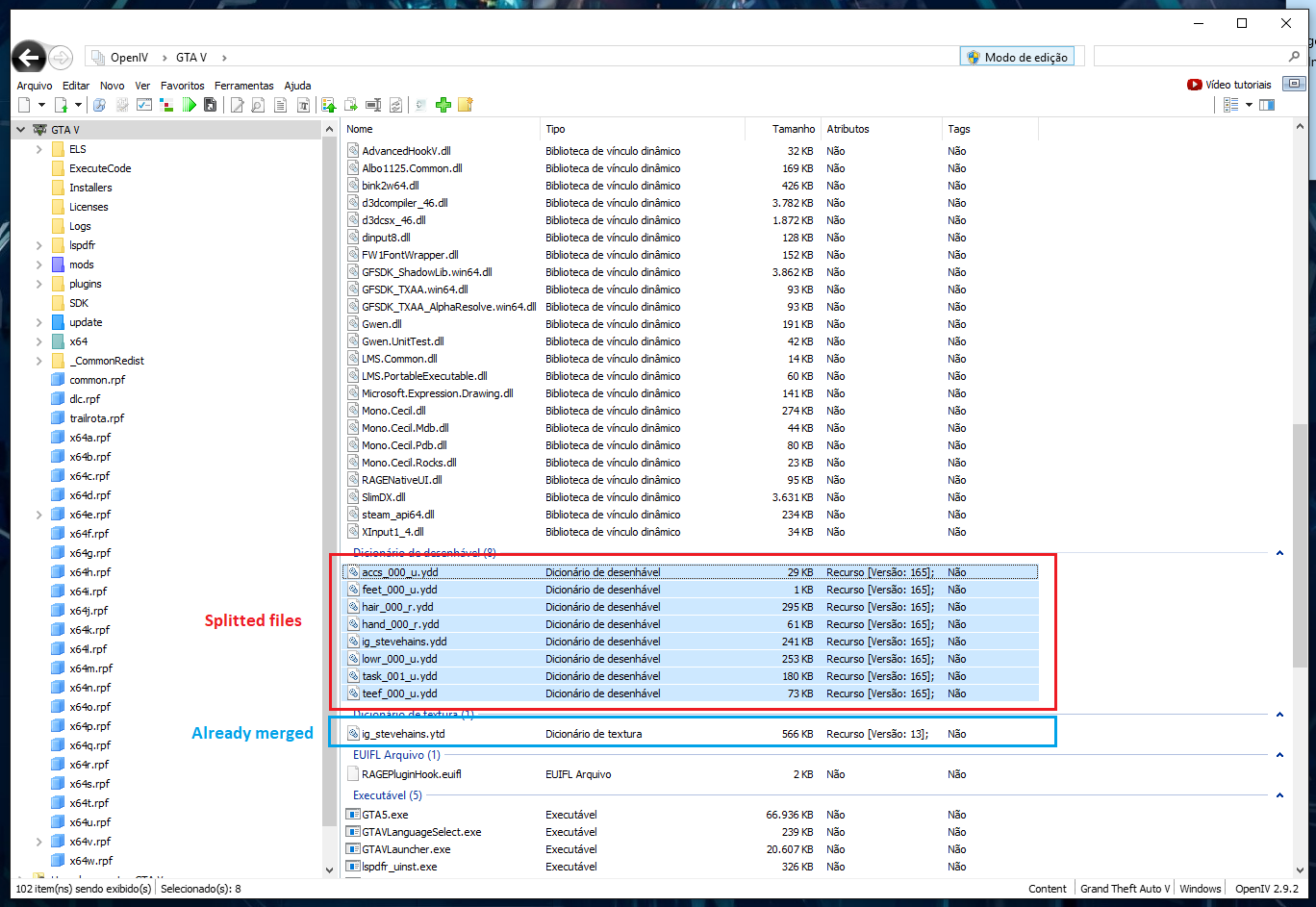This screenshot has height=907, width=1316.
Task: Click the edit file pencil icon
Action: [x=237, y=105]
